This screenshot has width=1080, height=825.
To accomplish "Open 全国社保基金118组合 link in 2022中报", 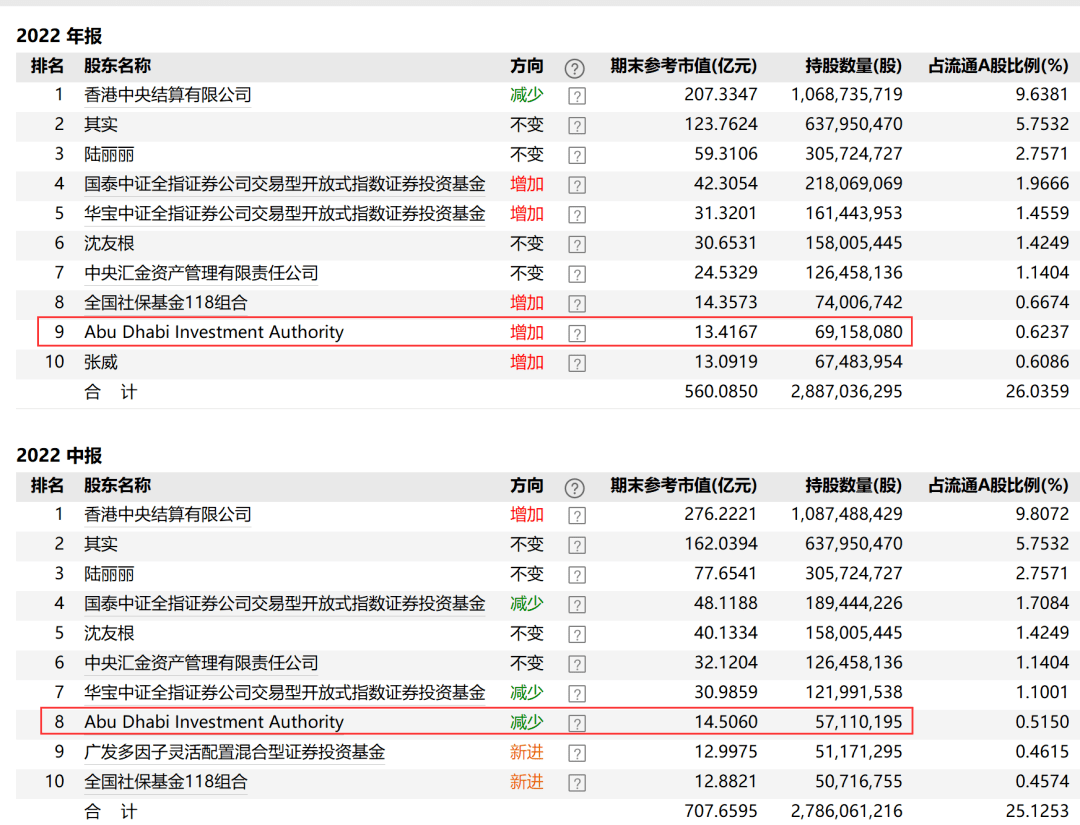I will pos(165,782).
